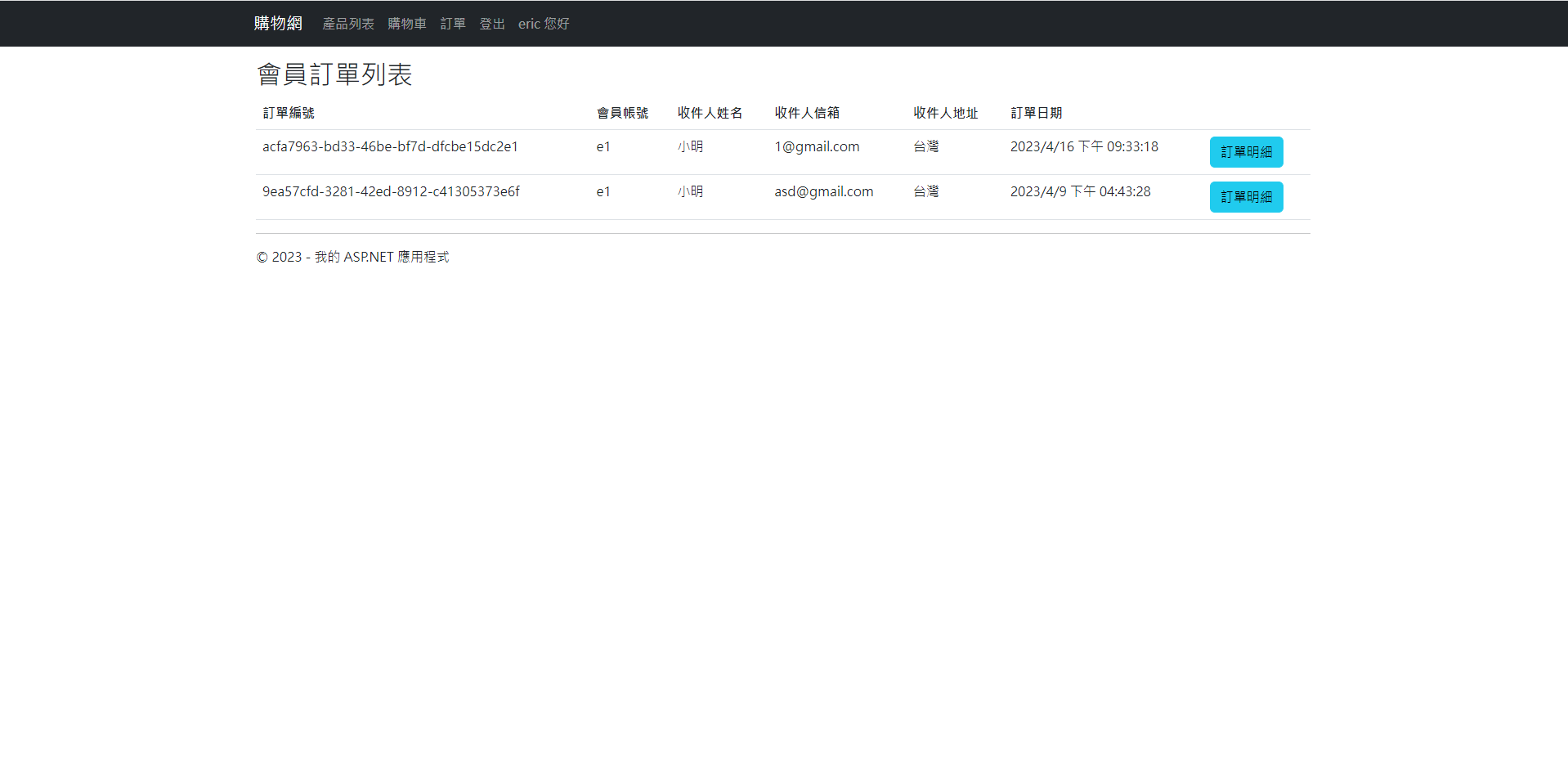Click the email asd@gmail.com cell
Screen dimensions: 1568x767
(x=823, y=191)
